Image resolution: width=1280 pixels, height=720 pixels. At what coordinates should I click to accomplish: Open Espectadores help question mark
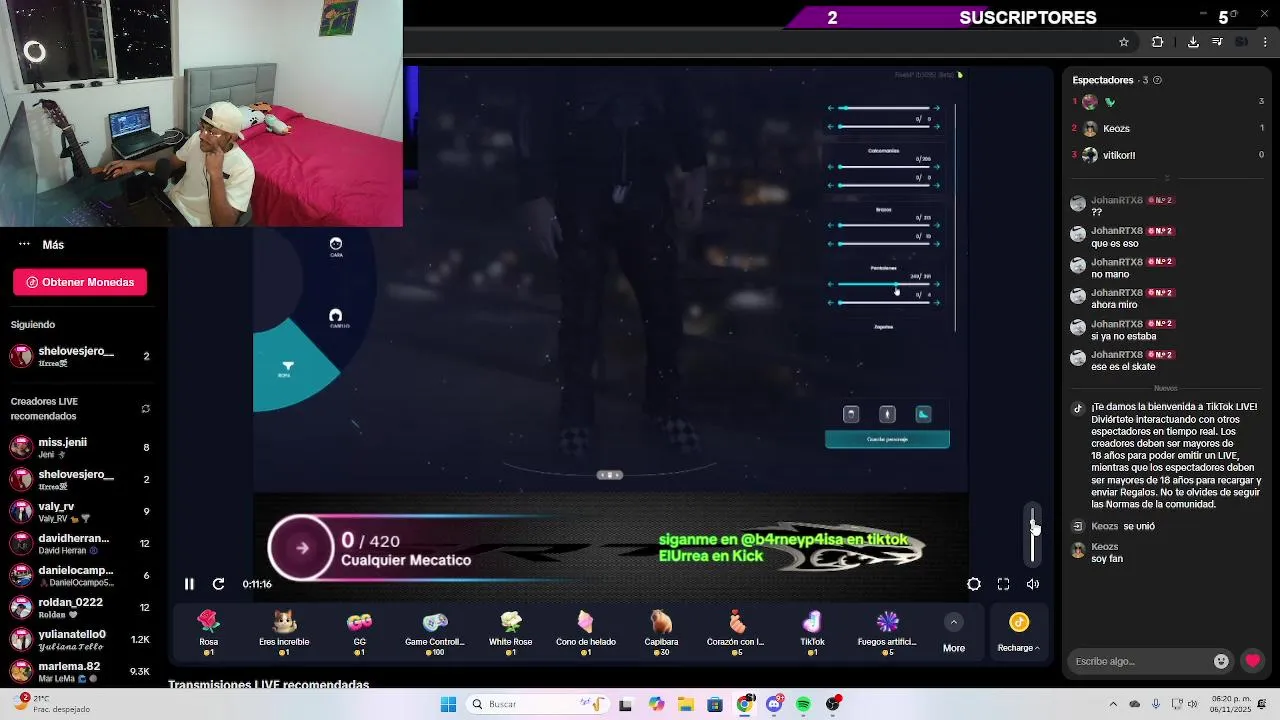1157,80
